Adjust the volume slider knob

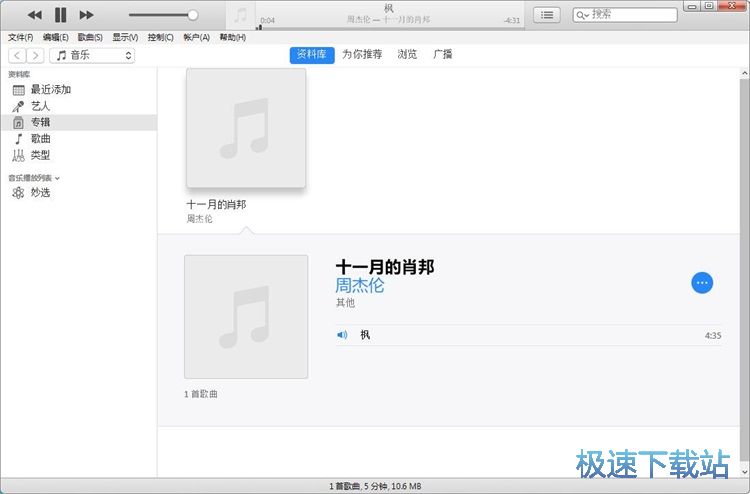point(193,15)
